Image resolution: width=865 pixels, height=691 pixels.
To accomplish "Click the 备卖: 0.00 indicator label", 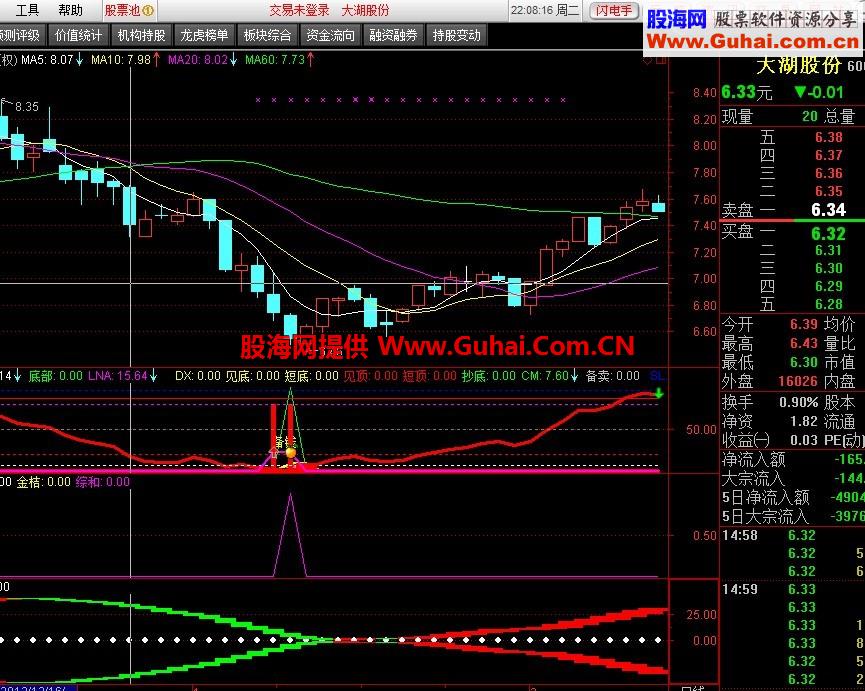I will point(612,376).
